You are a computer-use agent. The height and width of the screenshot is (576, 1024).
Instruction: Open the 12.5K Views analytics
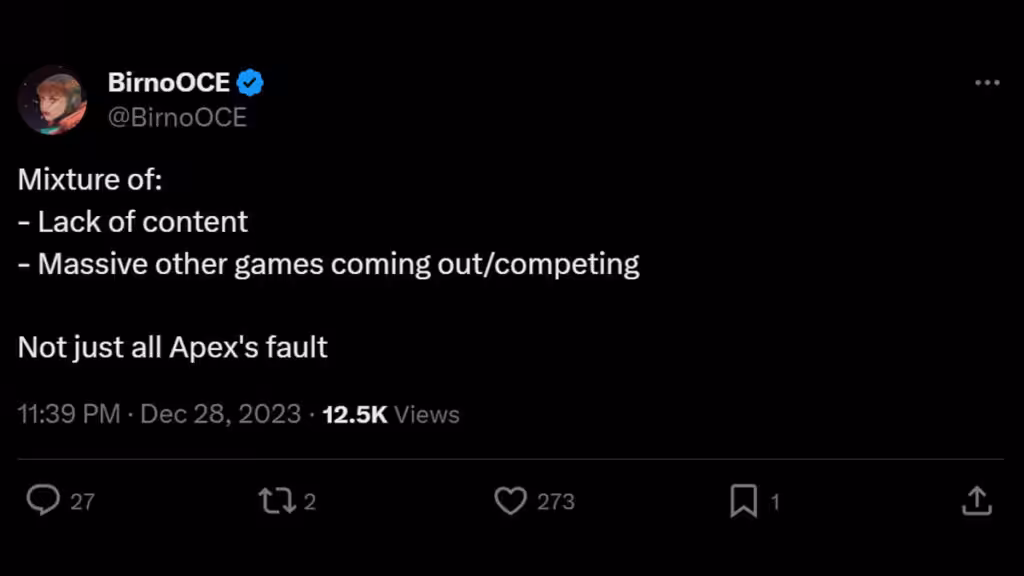[x=391, y=414]
